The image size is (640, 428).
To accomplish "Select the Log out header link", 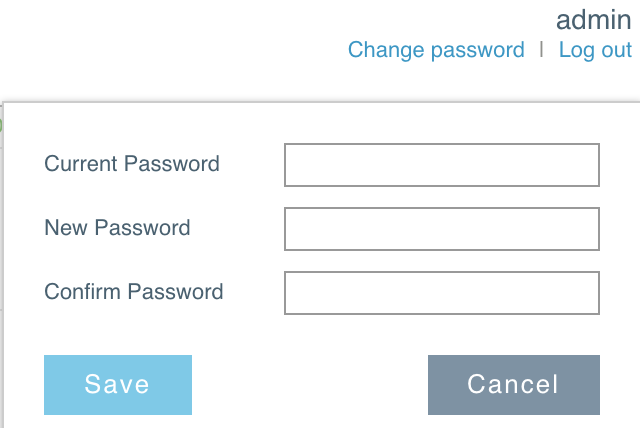I will (x=595, y=50).
